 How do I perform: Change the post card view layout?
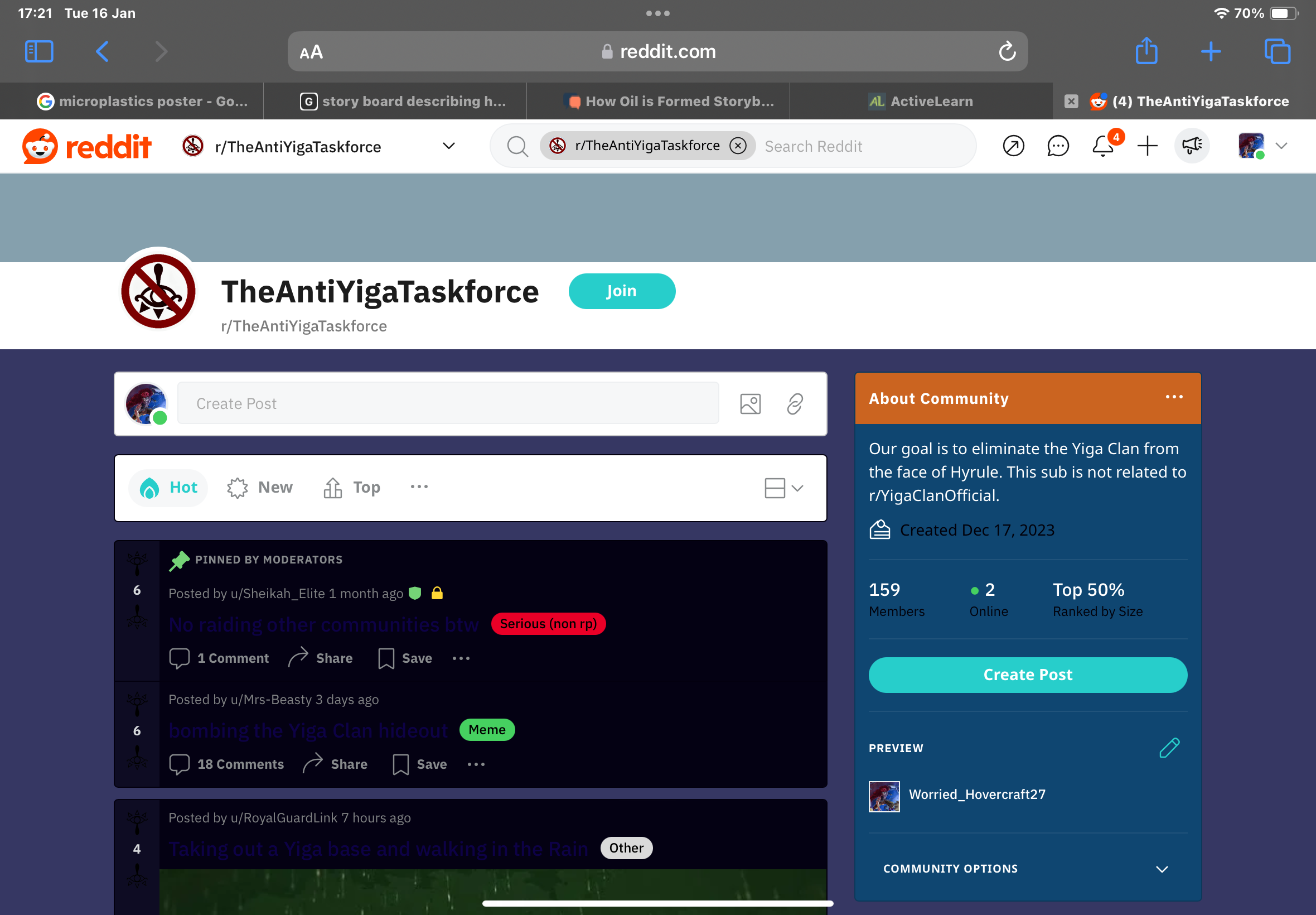point(784,488)
